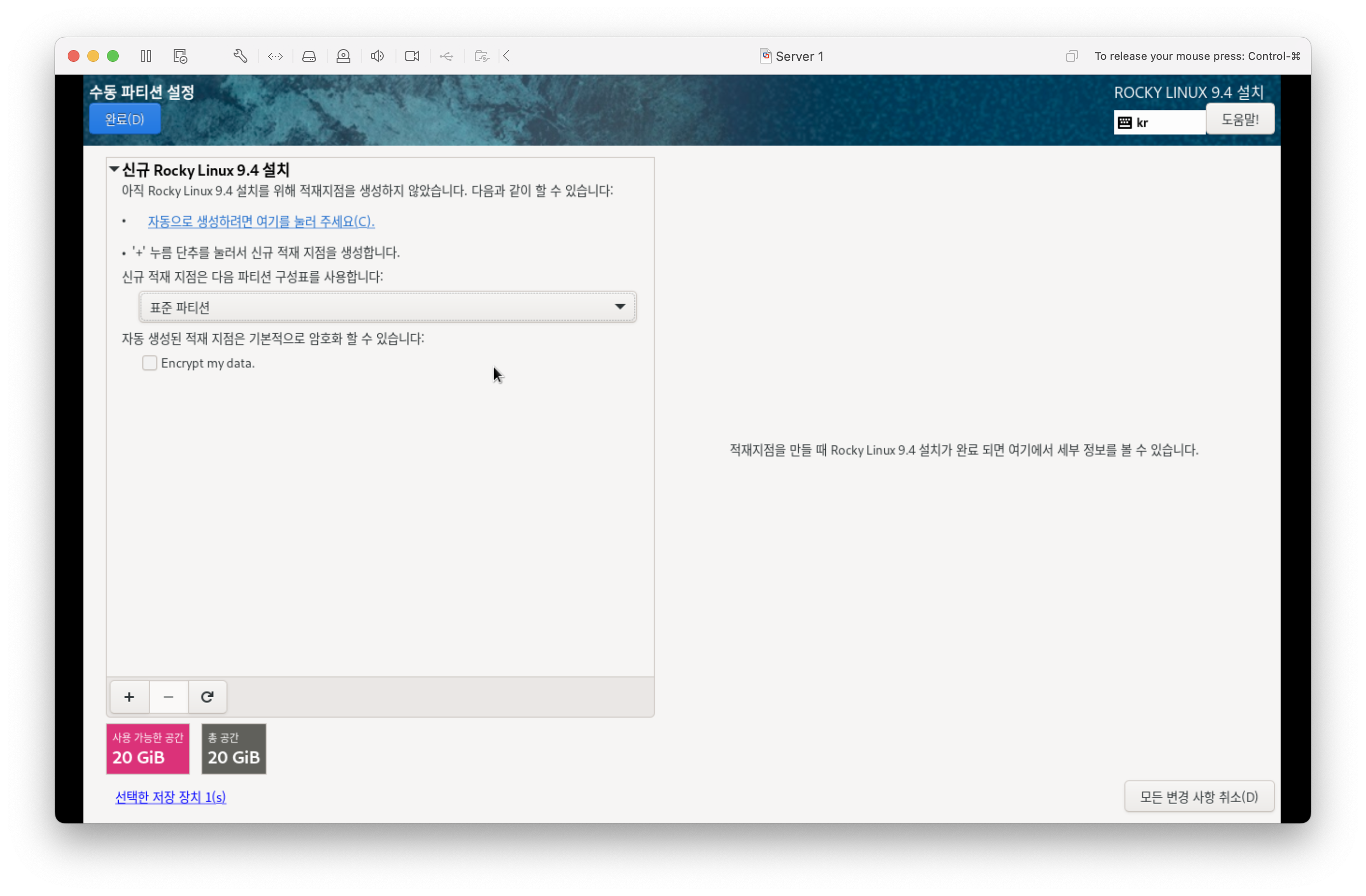Pause the virtual machine

coord(146,55)
